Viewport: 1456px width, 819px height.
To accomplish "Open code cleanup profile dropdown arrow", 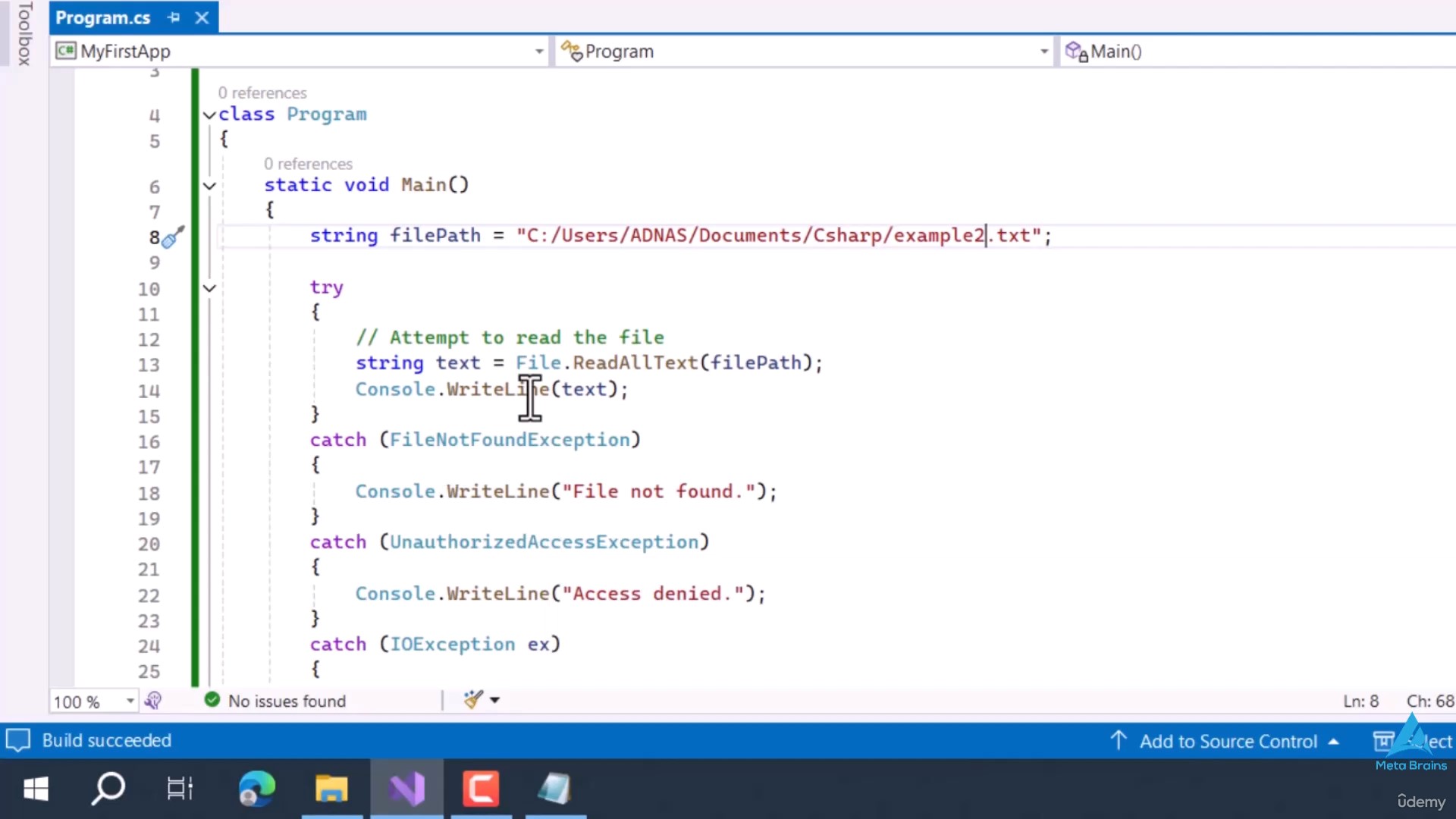I will click(x=495, y=700).
